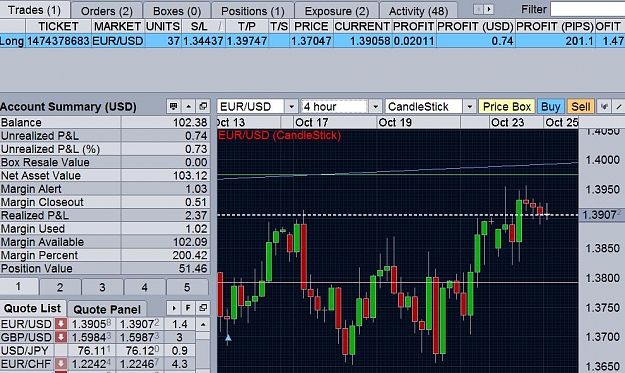Open the CandleStick chart type dropdown

point(470,106)
